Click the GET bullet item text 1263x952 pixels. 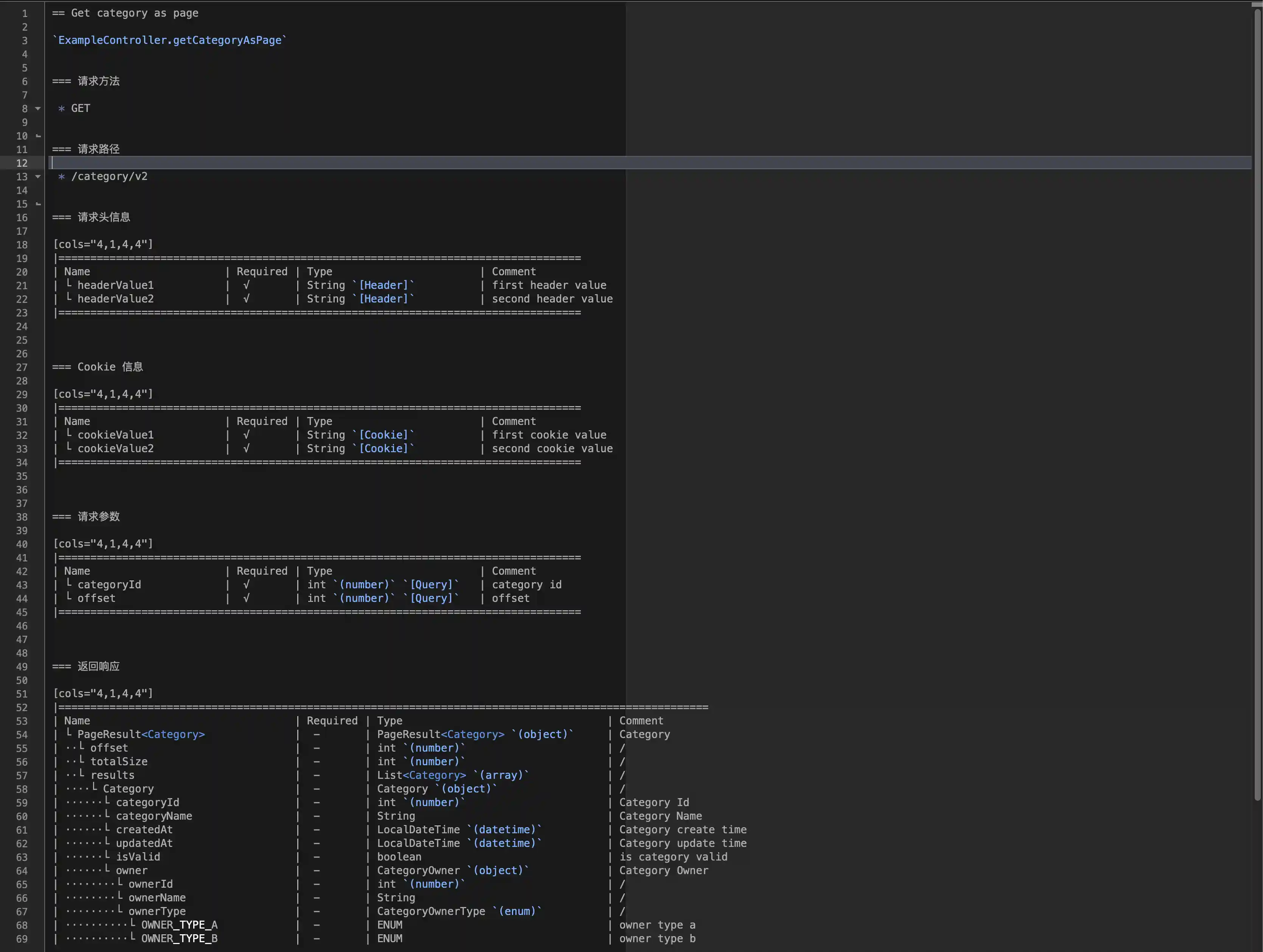coord(81,109)
